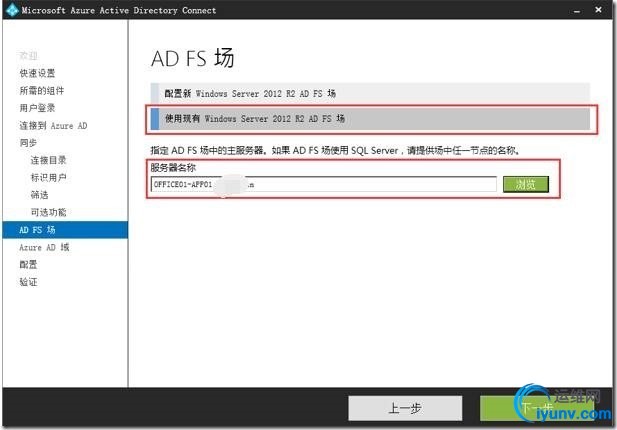Image resolution: width=617 pixels, height=430 pixels.
Task: Open 验证 step in sidebar
Action: [28, 282]
